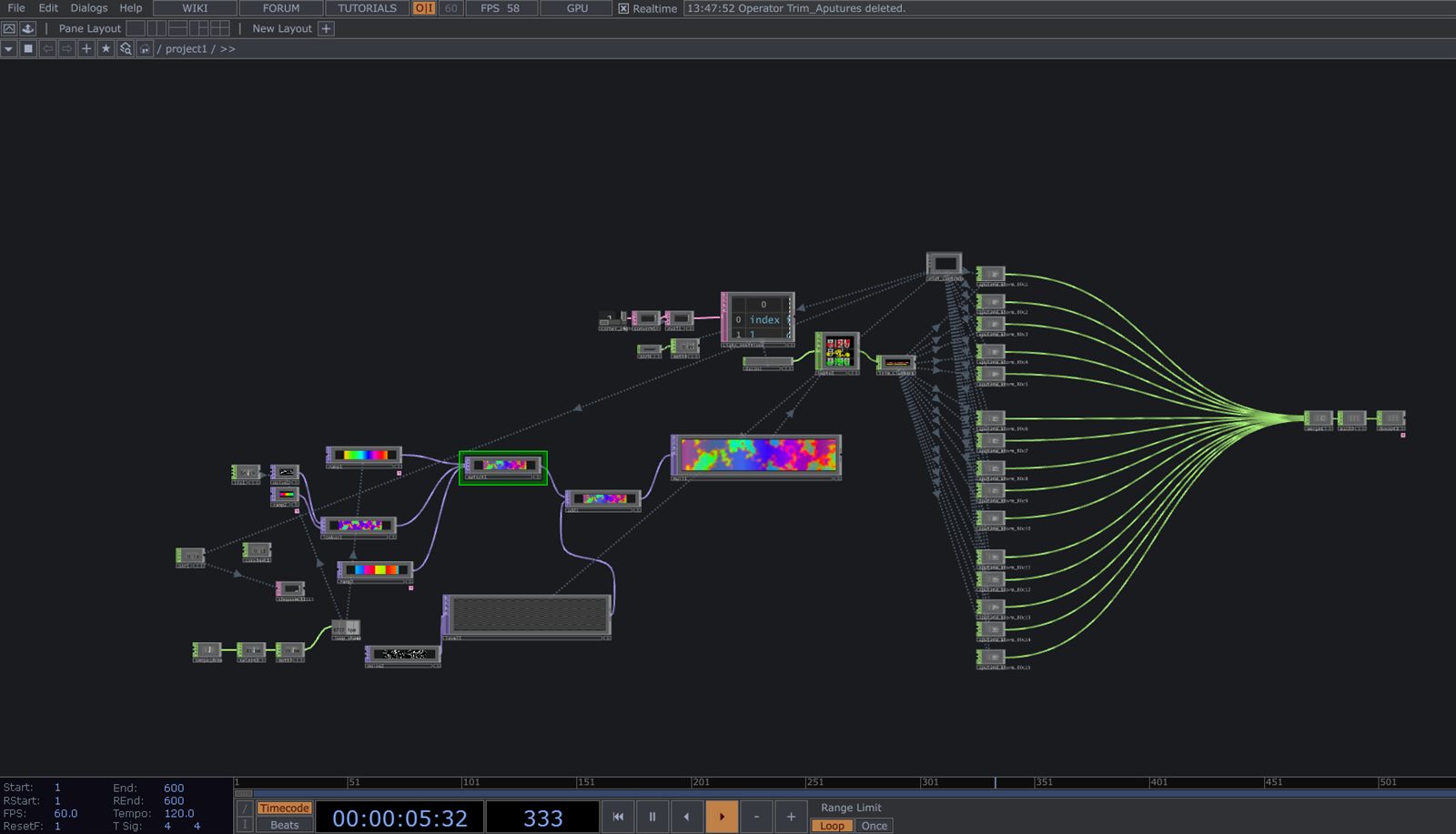Click the status message about Trim_Aputures
The image size is (1456, 834).
(796, 8)
